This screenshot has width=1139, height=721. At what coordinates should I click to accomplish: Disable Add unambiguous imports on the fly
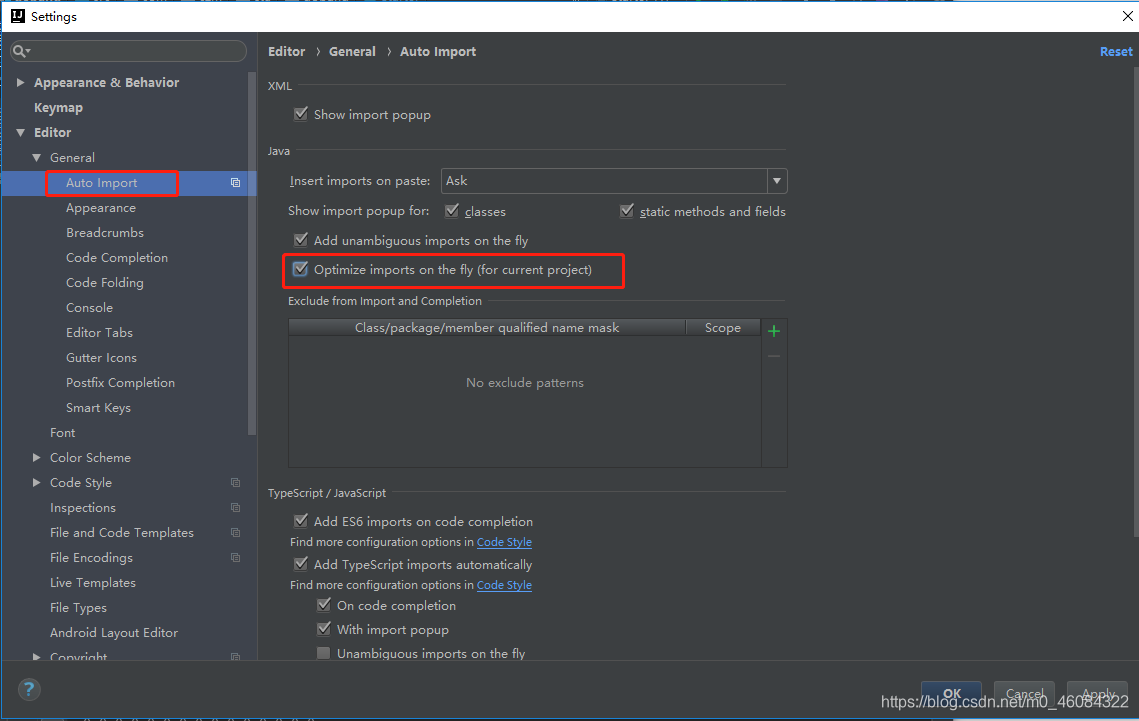[x=301, y=240]
